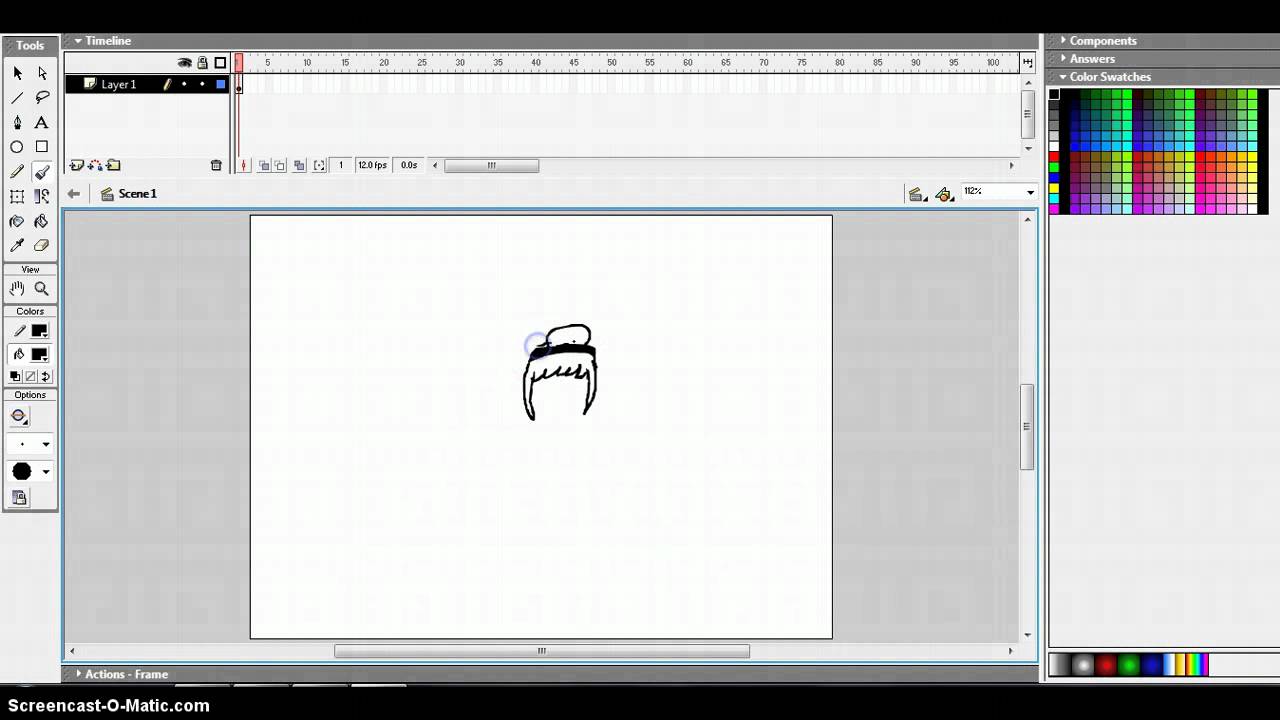Select the Arrow selection tool
Screen dimensions: 1280x720
17,73
